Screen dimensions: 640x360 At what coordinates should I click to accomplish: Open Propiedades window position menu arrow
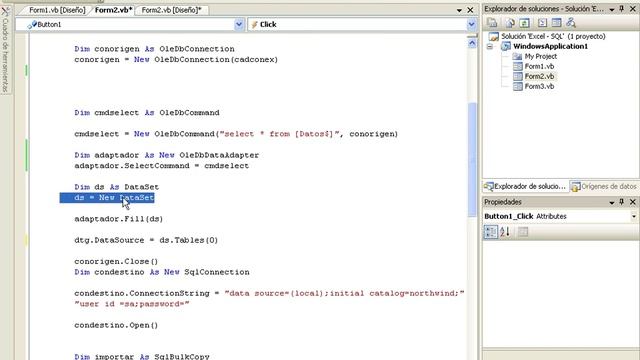[612, 202]
